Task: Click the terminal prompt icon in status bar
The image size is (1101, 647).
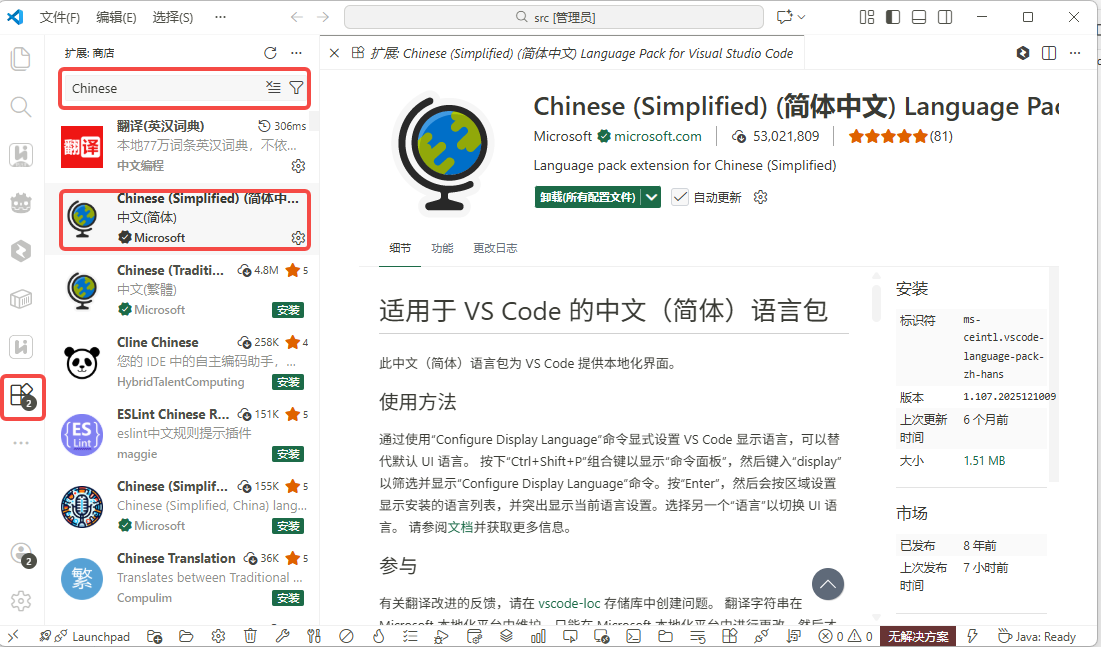Action: [x=633, y=636]
